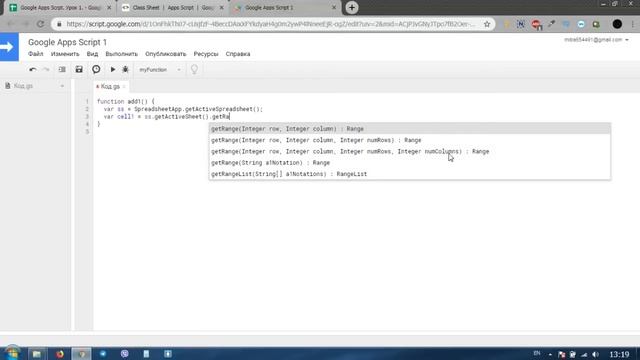Open the Выполнить menu

(x=122, y=54)
